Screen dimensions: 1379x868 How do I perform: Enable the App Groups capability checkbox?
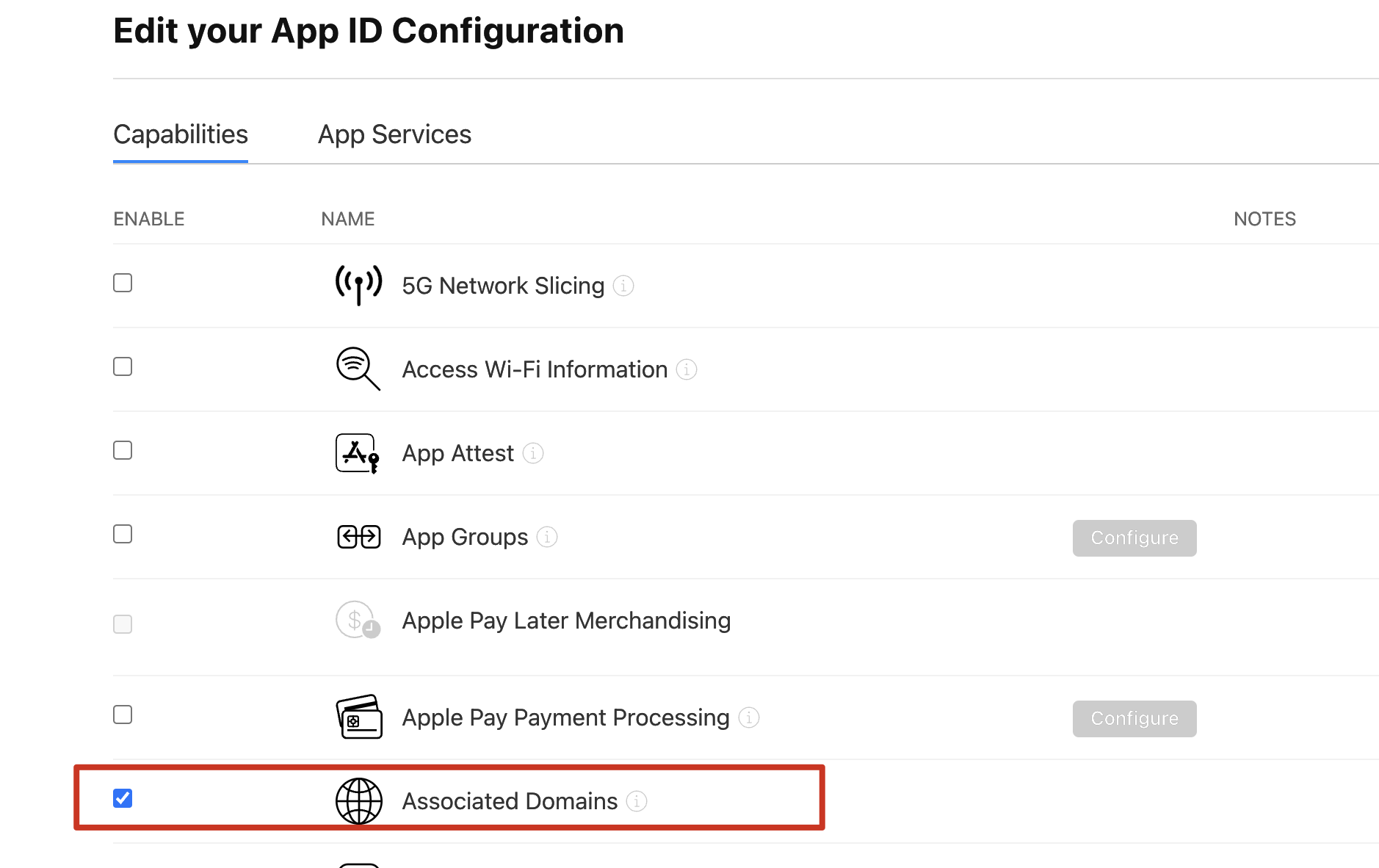tap(123, 534)
